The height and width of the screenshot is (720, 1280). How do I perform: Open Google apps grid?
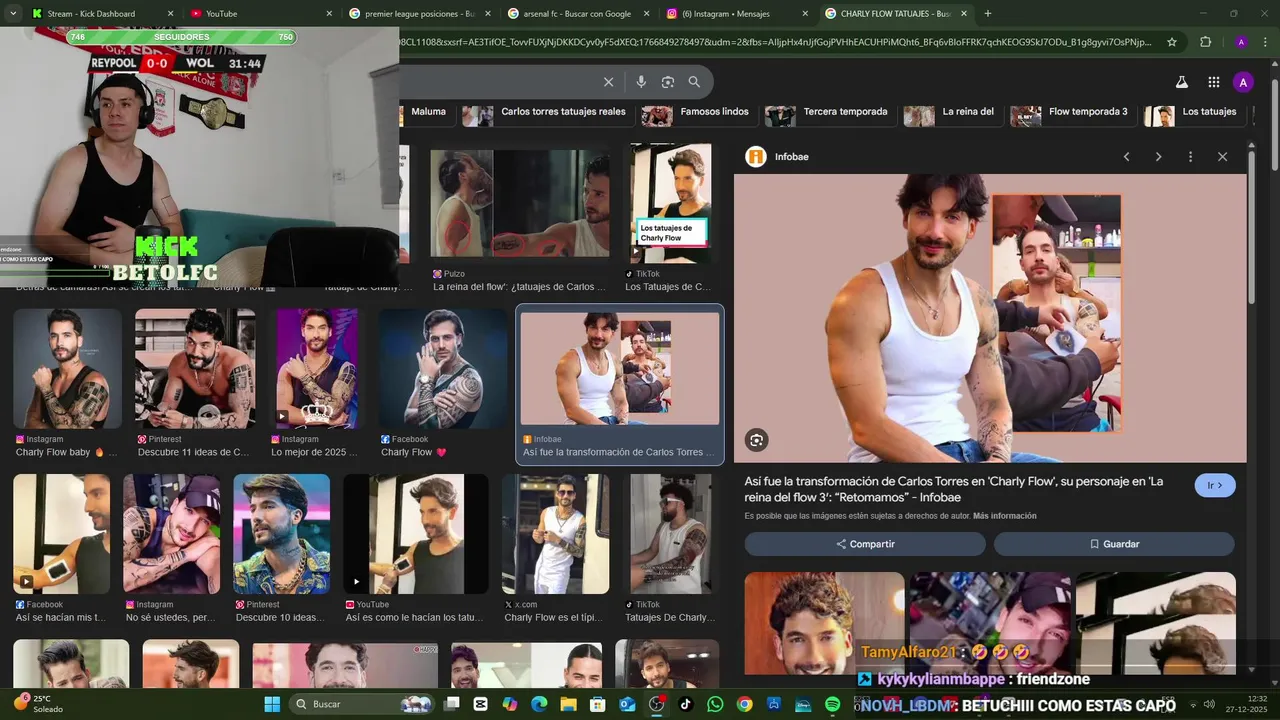coord(1213,82)
